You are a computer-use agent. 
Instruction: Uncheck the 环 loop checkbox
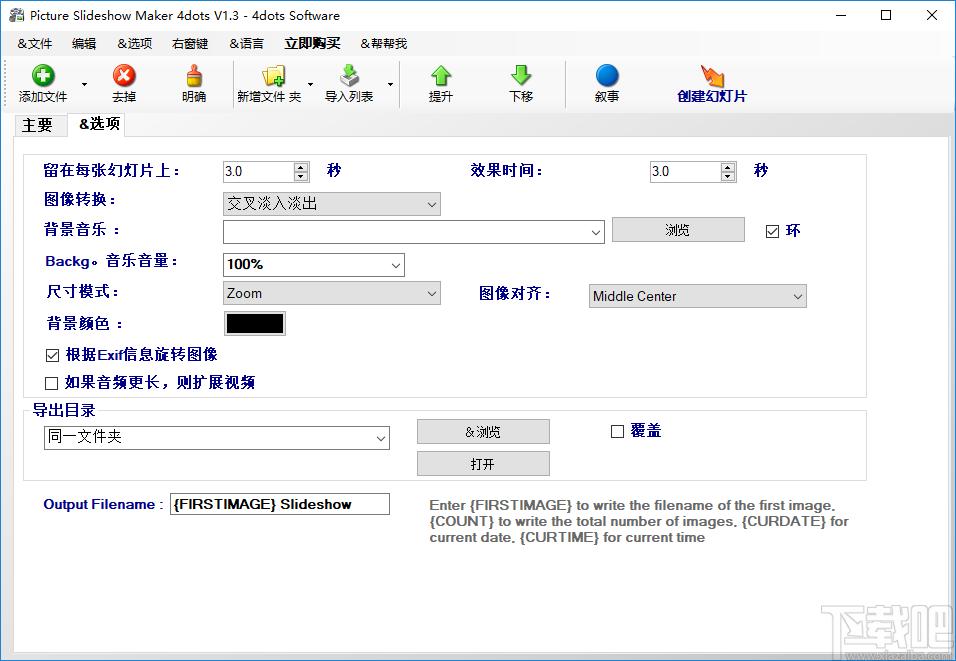coord(772,231)
